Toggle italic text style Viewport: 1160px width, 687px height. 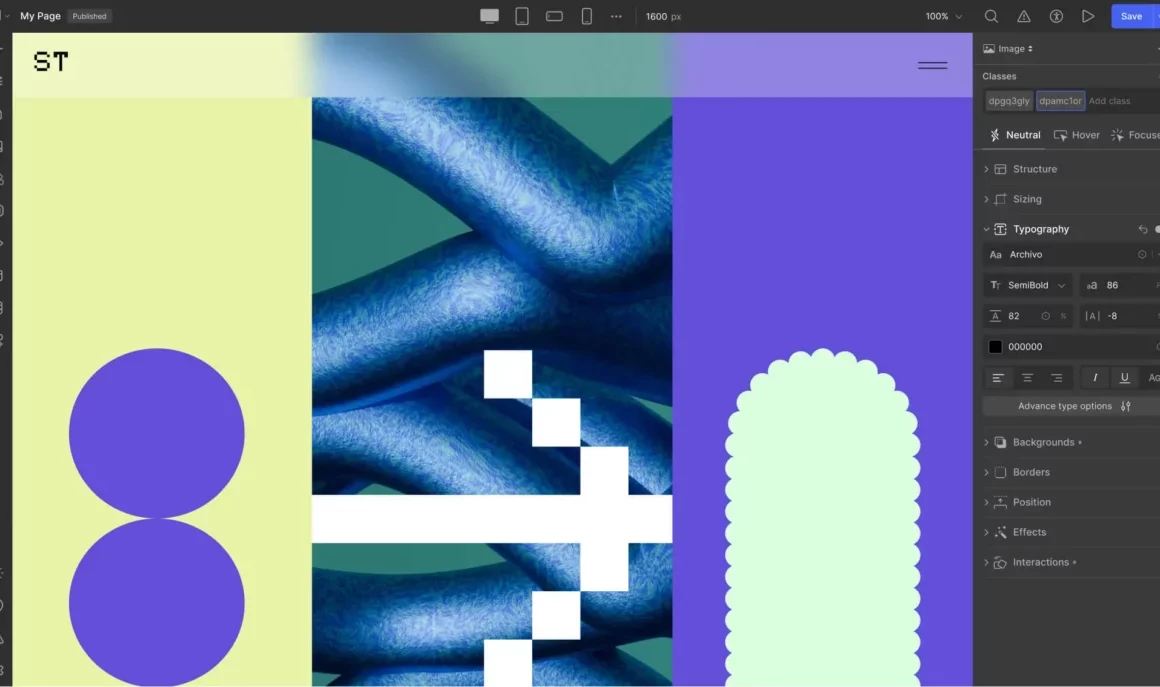[x=1095, y=378]
